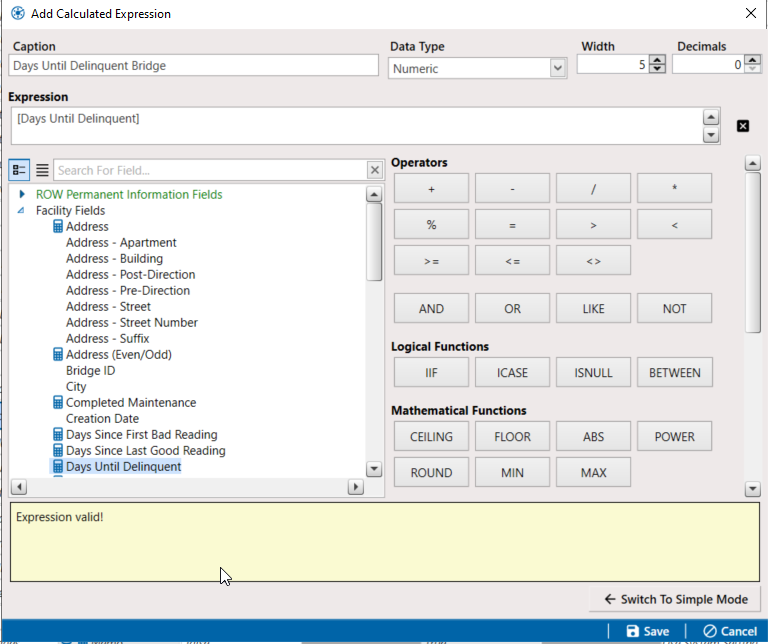Image resolution: width=768 pixels, height=644 pixels.
Task: Insert the multiplication operator
Action: pos(674,188)
